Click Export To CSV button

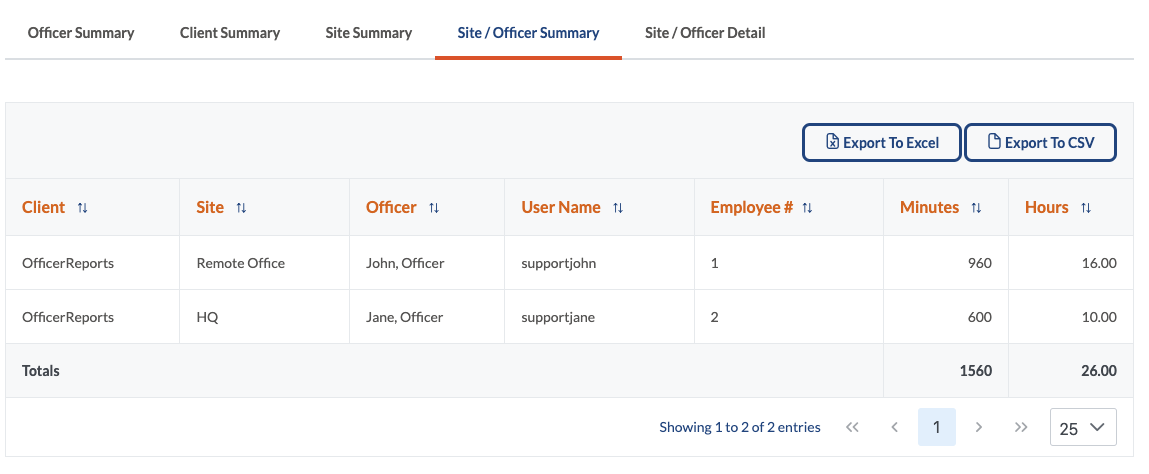click(1041, 142)
